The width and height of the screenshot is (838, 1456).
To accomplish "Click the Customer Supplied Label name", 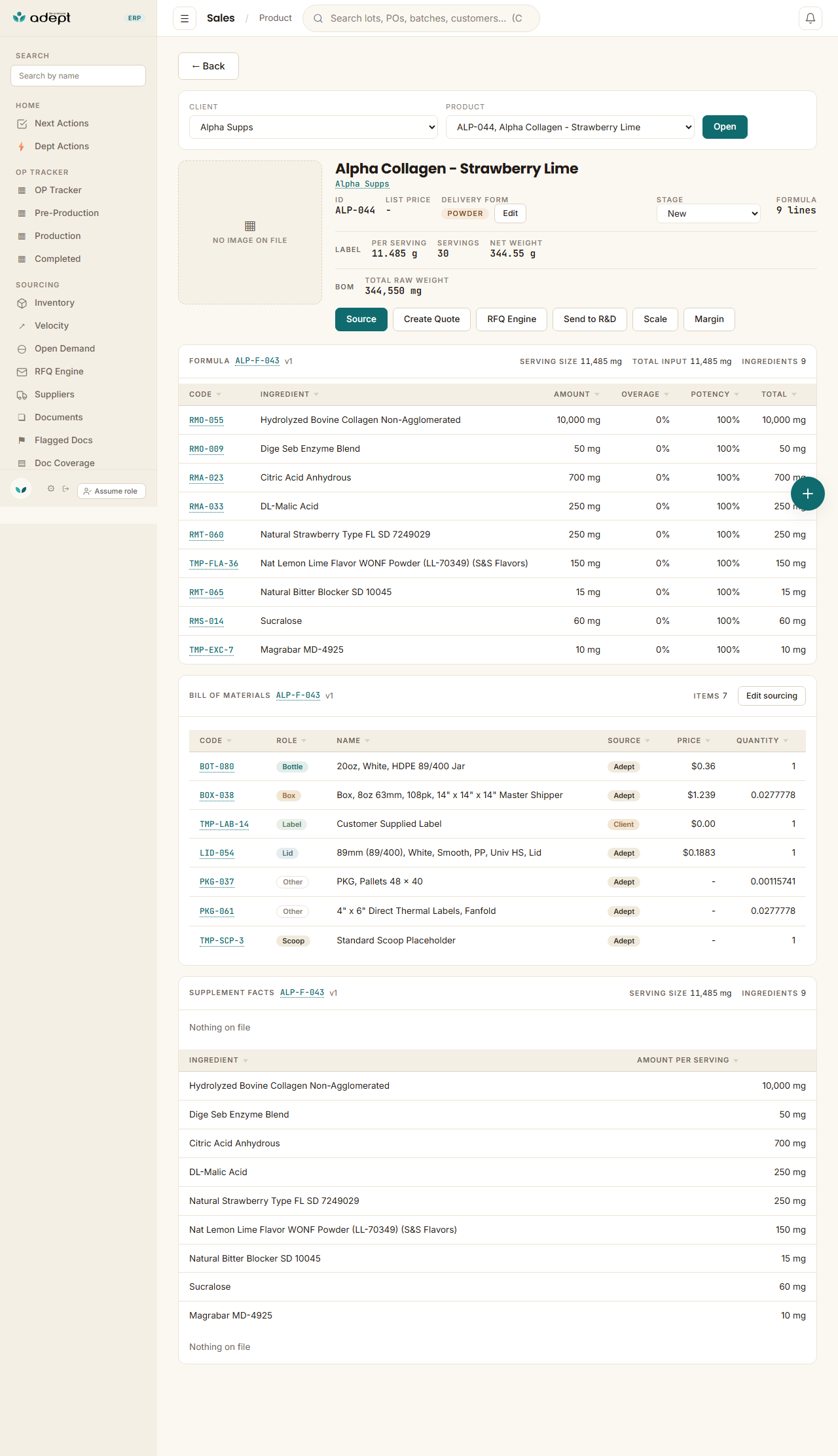I will pos(389,824).
